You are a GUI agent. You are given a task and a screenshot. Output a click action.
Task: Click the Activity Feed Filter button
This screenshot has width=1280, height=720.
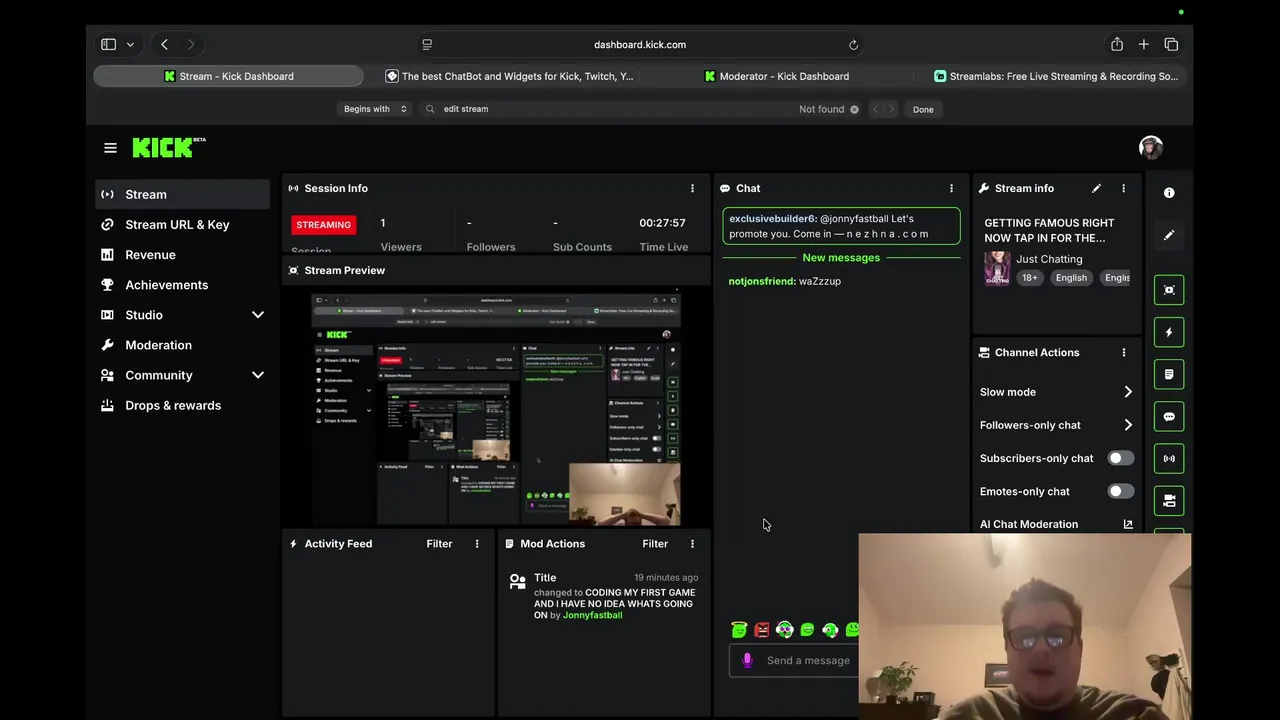pos(439,544)
